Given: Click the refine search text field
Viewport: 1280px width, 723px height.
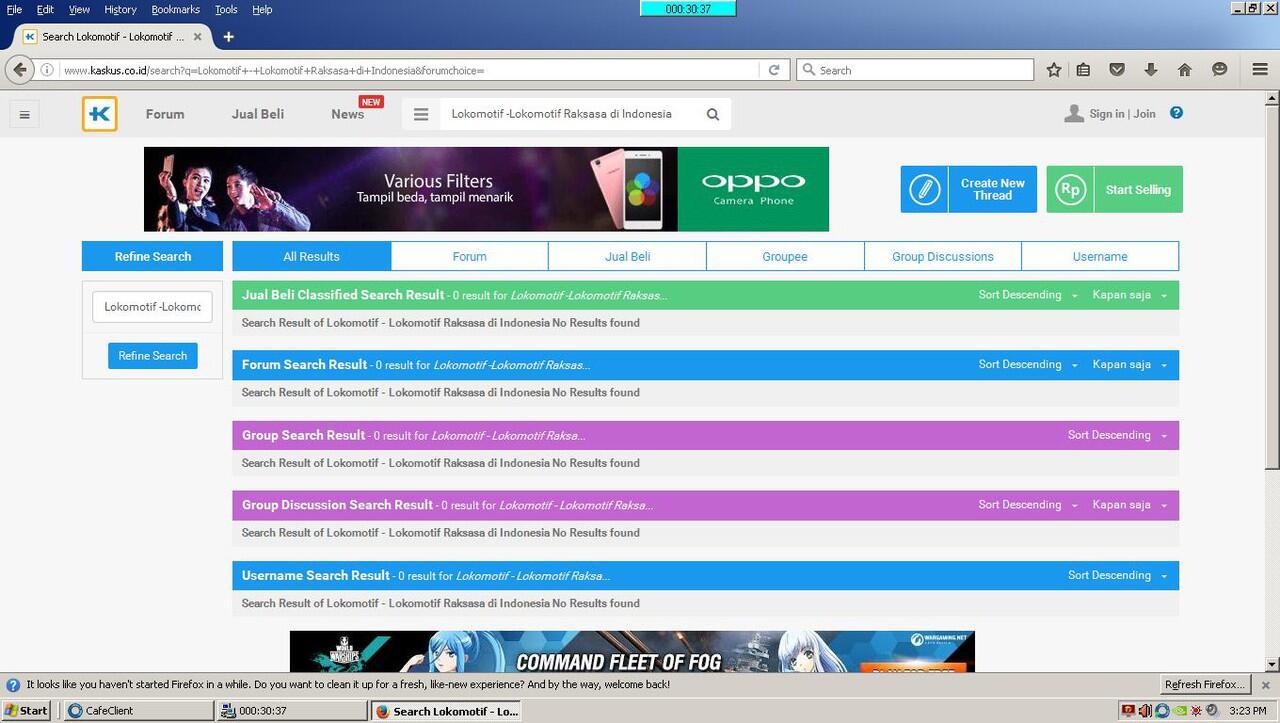Looking at the screenshot, I should point(152,307).
